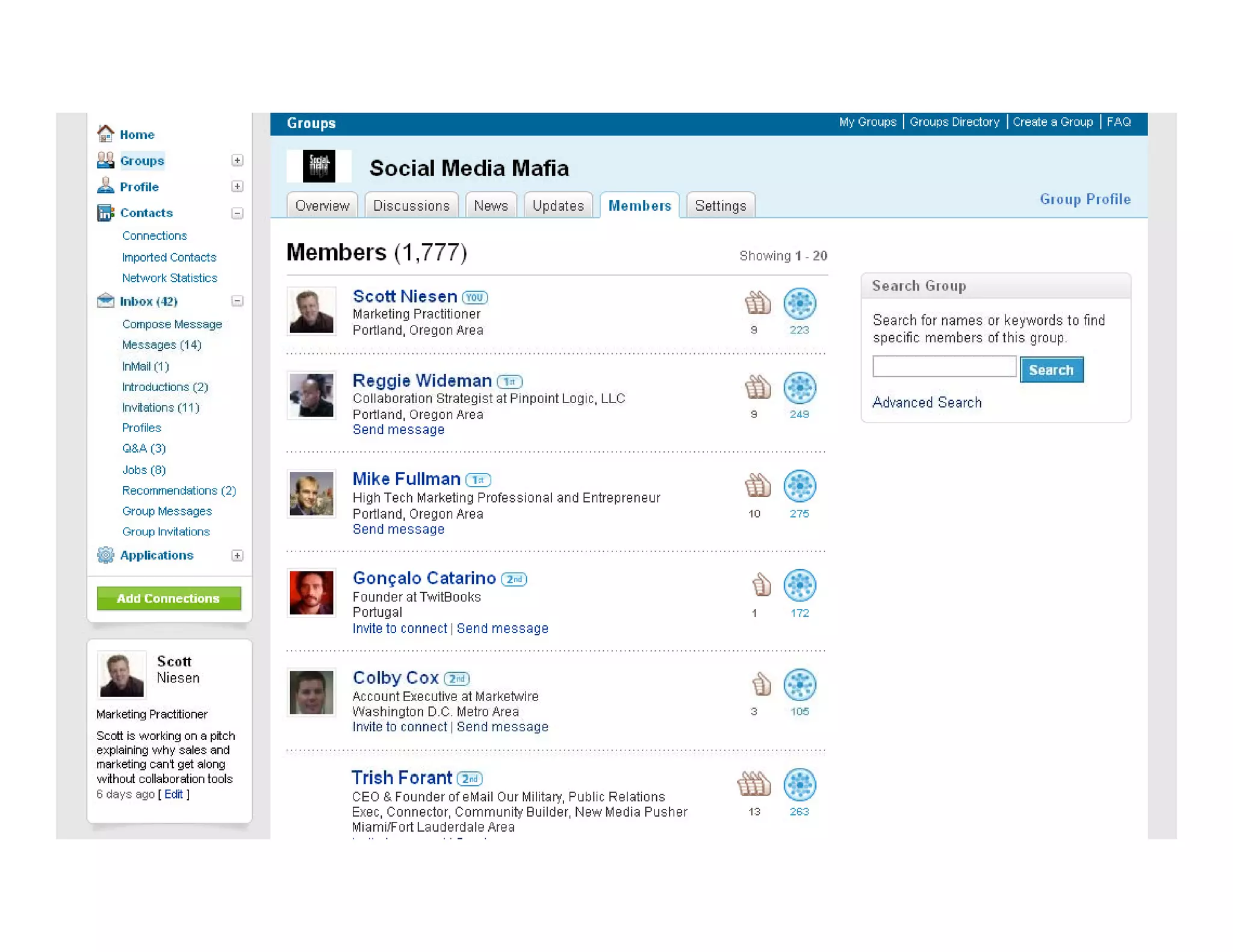
Task: Click the green Add Connections button
Action: [x=169, y=598]
